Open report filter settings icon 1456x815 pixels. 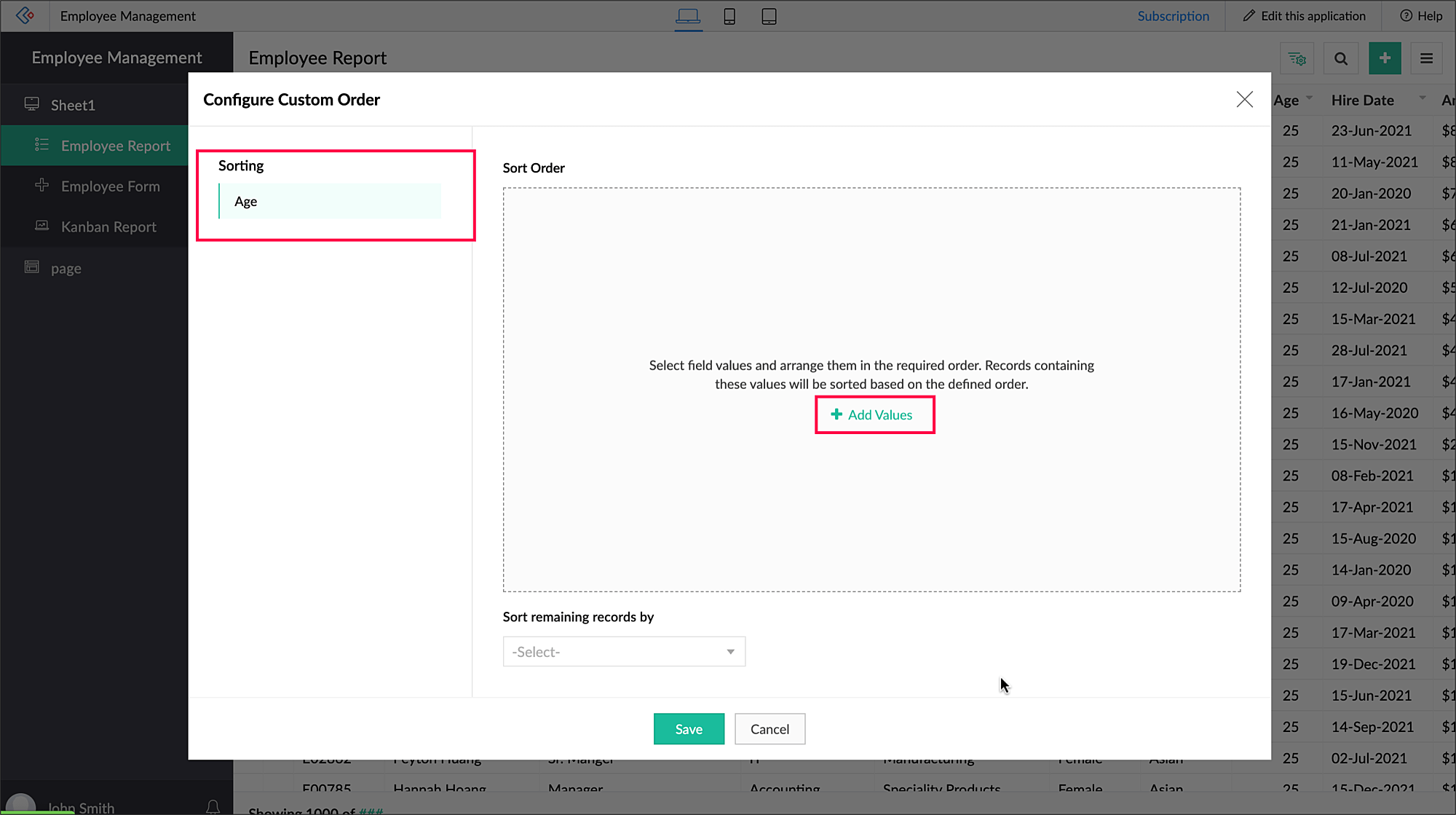coord(1297,58)
